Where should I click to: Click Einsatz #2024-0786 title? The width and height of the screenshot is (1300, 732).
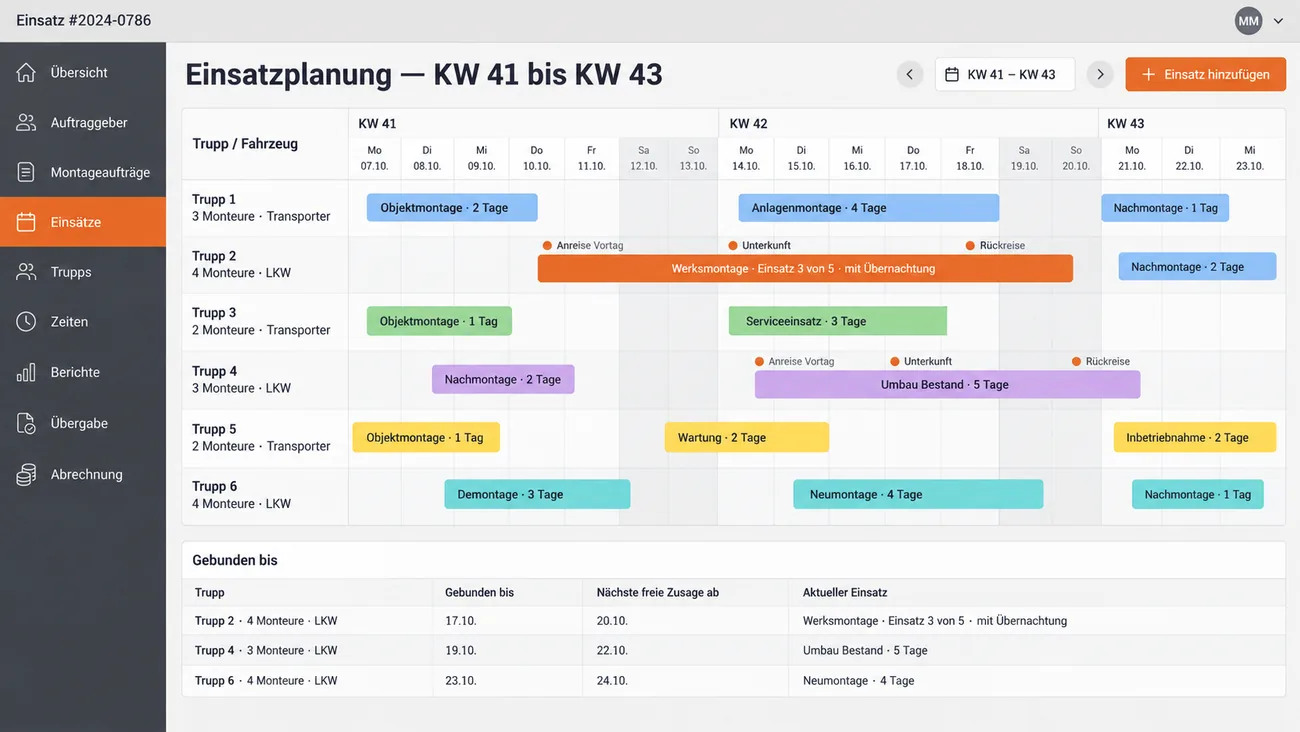[84, 20]
